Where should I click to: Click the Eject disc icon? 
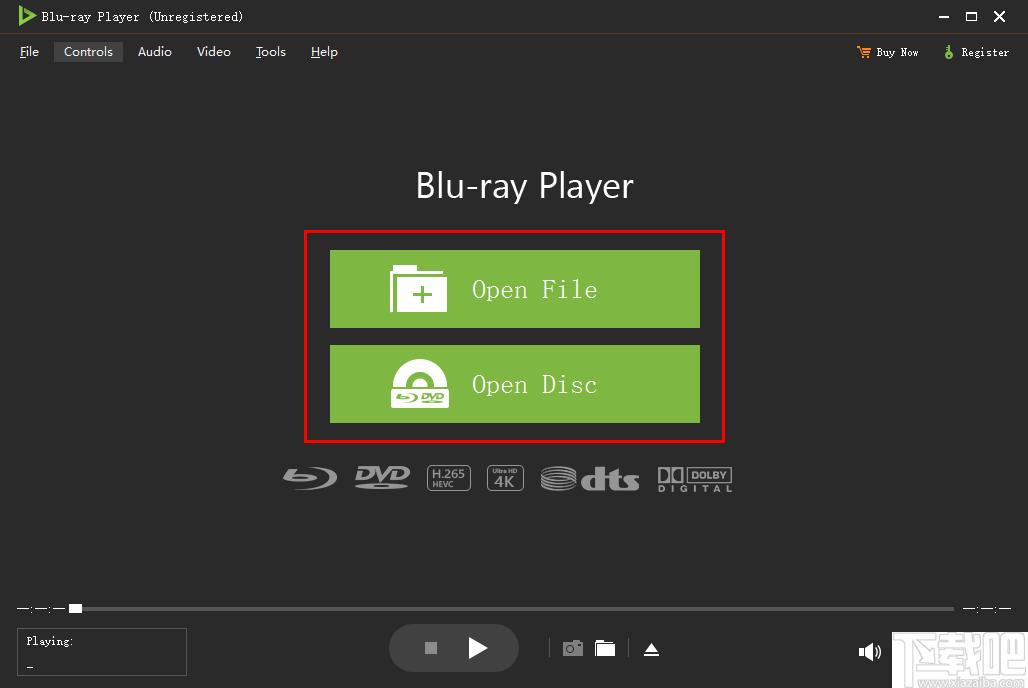651,649
